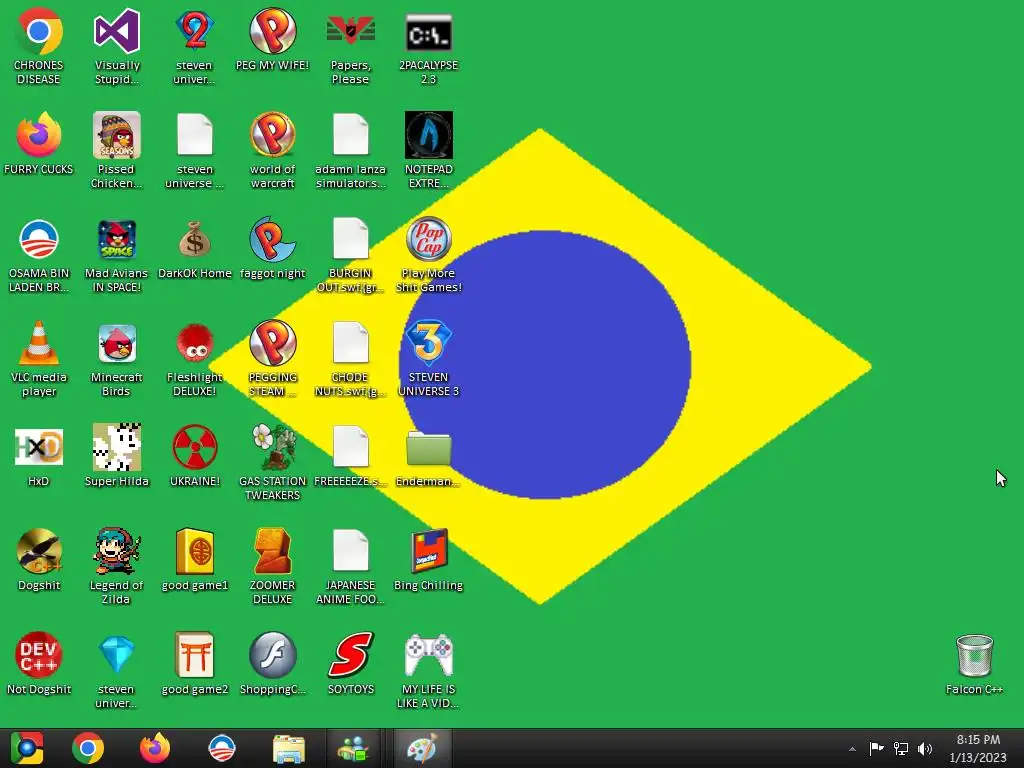Open the Papers, Please shortcut
1024x768 pixels.
pos(351,32)
